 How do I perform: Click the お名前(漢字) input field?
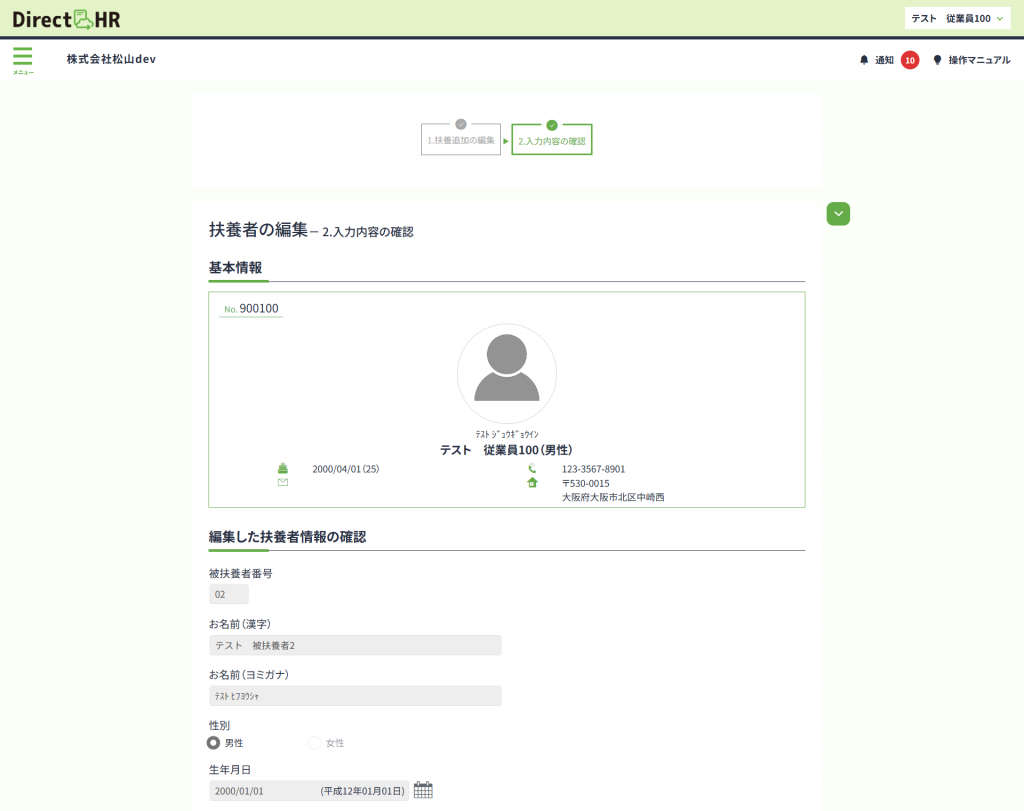point(355,645)
